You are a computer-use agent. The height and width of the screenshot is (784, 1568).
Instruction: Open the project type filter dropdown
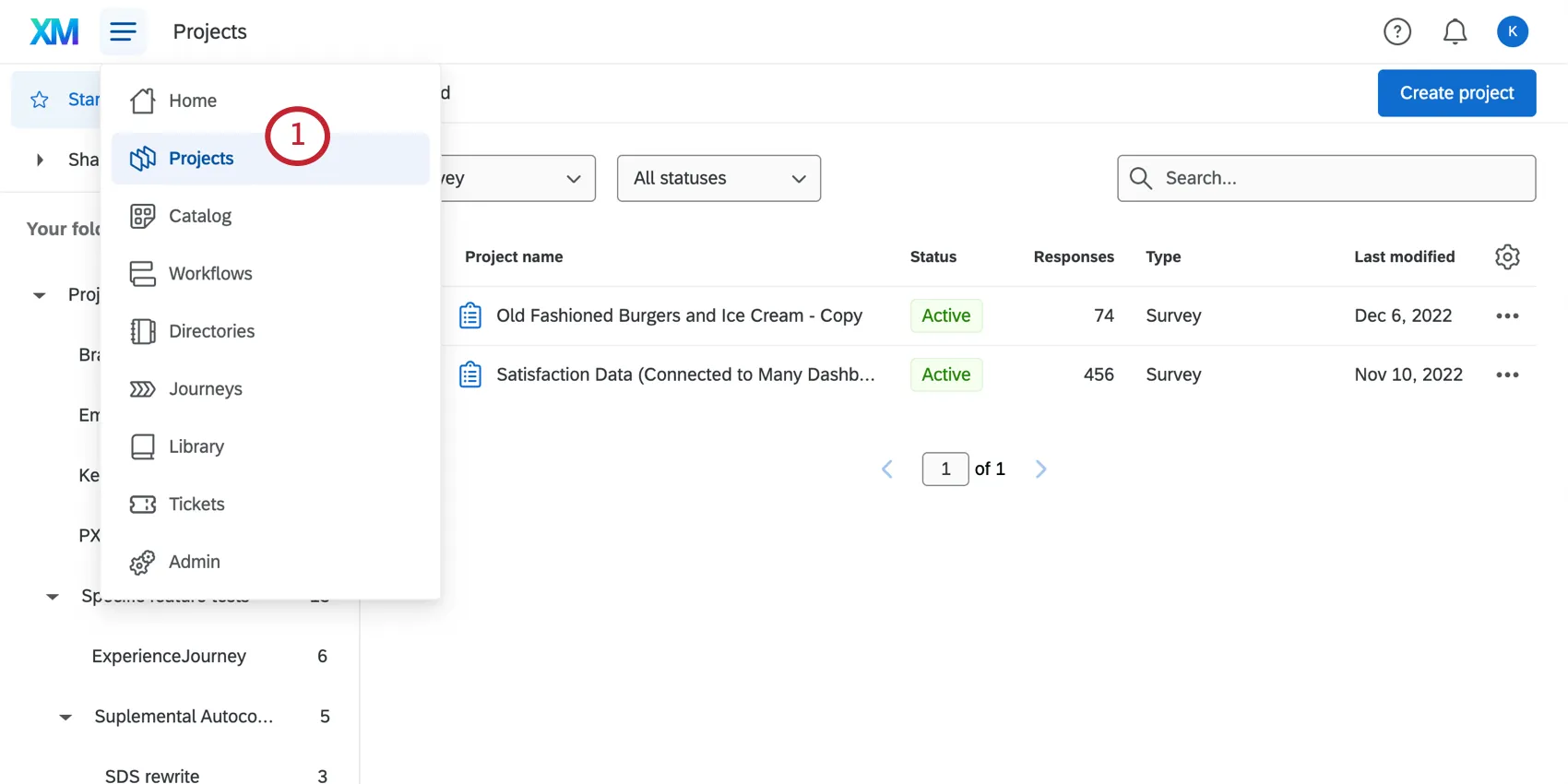pyautogui.click(x=518, y=179)
